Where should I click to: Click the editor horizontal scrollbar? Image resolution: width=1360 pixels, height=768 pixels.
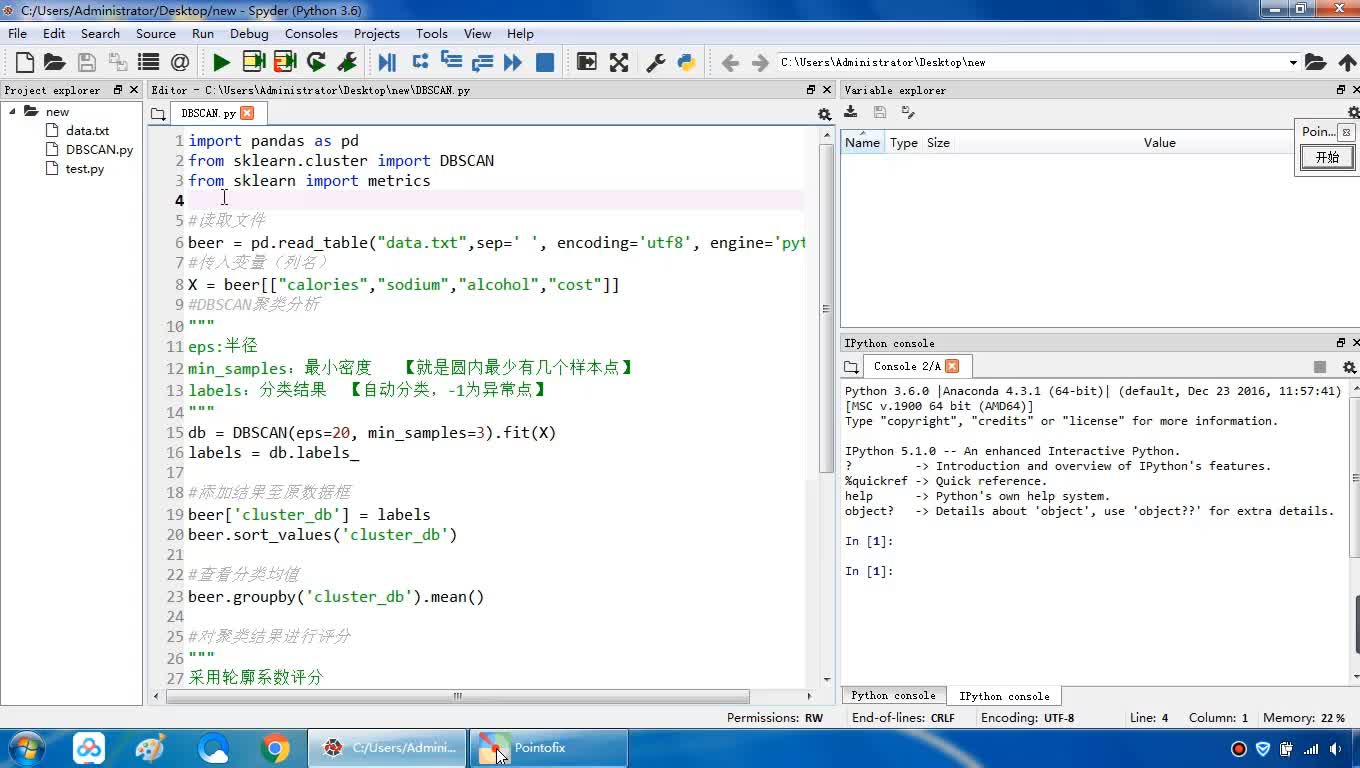[457, 696]
